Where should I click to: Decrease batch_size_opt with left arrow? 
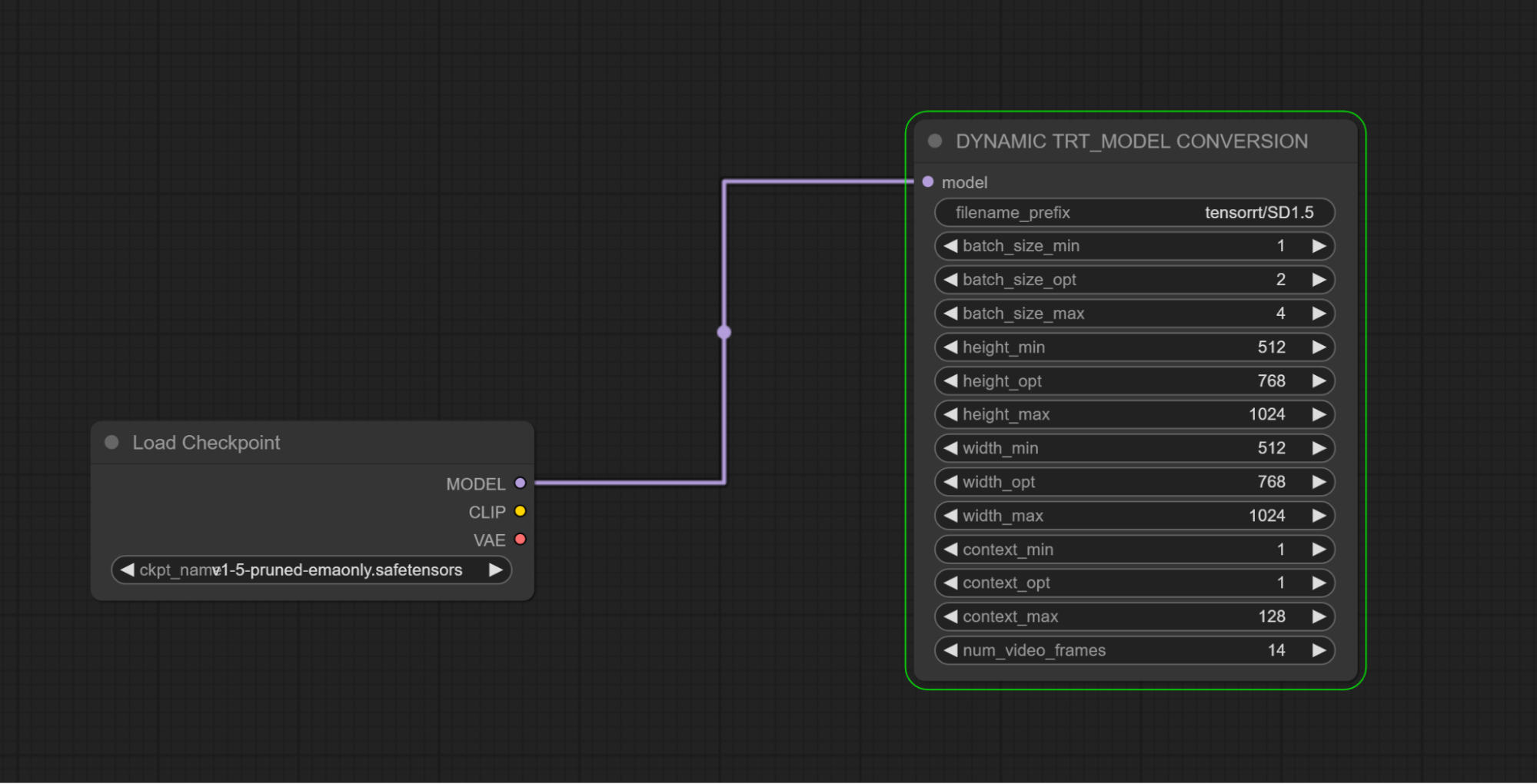(950, 280)
